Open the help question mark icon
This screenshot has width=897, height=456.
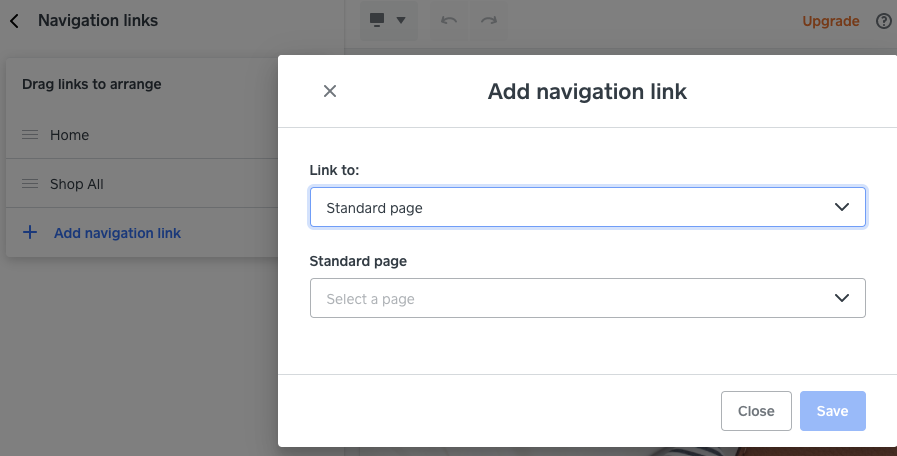tap(883, 21)
